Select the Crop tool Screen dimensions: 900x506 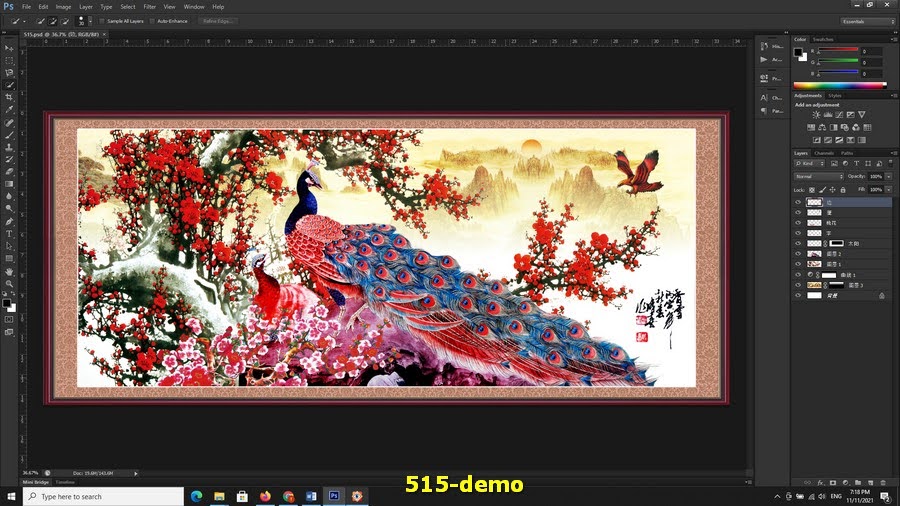click(9, 98)
